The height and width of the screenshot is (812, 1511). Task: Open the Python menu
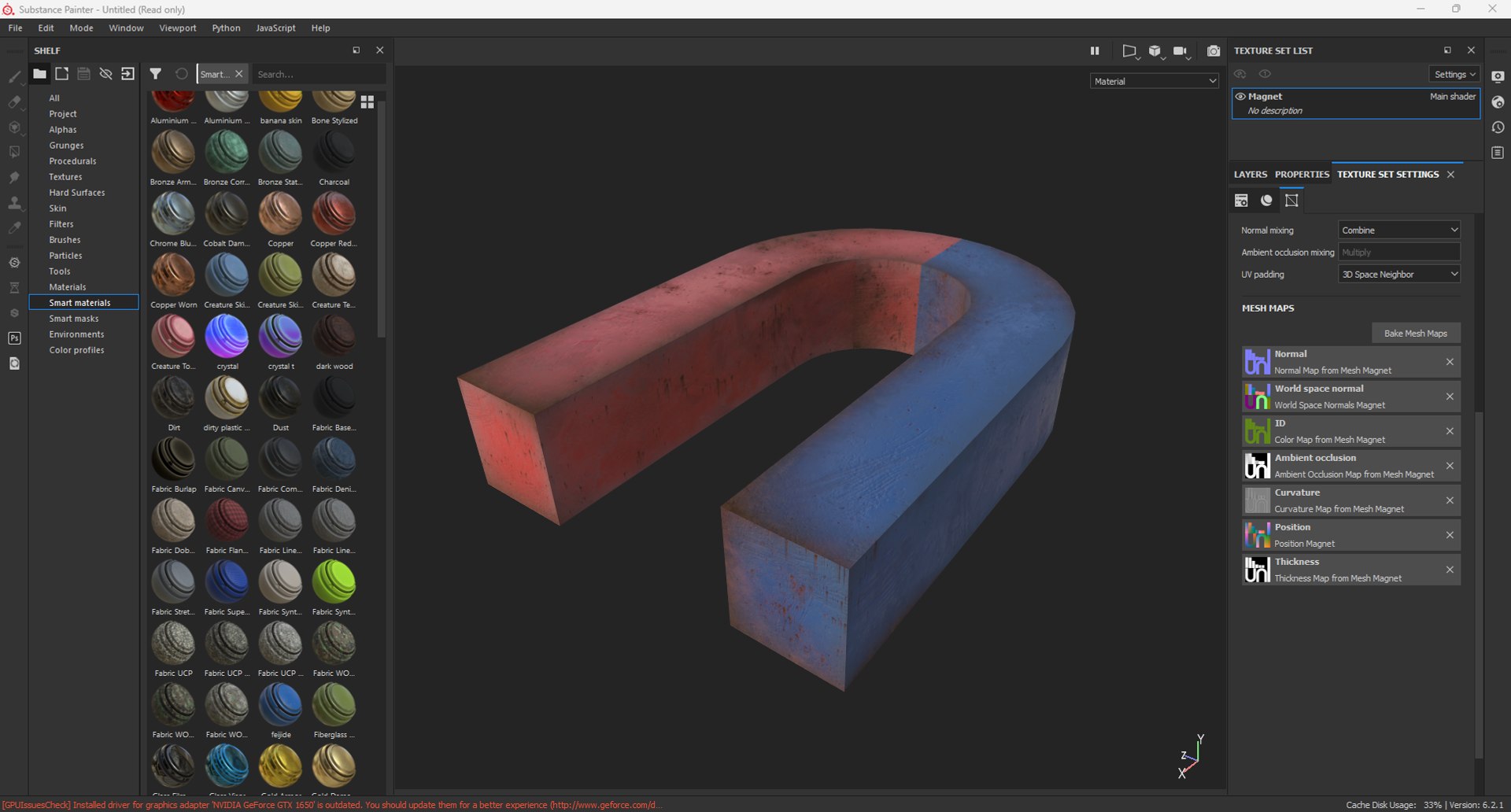pyautogui.click(x=226, y=28)
